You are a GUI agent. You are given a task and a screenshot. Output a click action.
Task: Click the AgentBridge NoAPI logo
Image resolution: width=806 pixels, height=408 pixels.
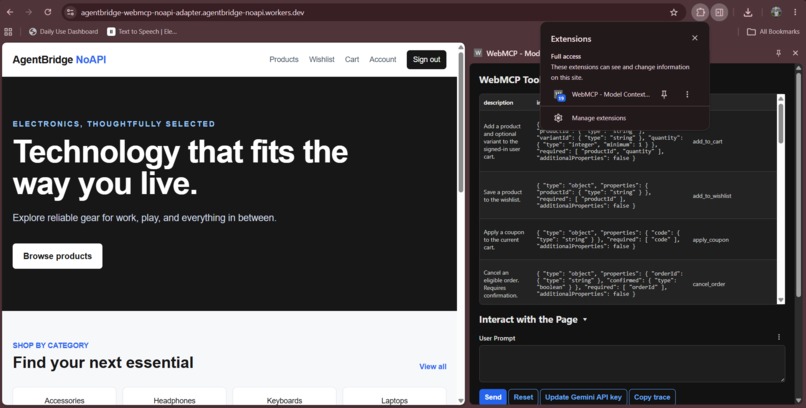click(x=59, y=60)
